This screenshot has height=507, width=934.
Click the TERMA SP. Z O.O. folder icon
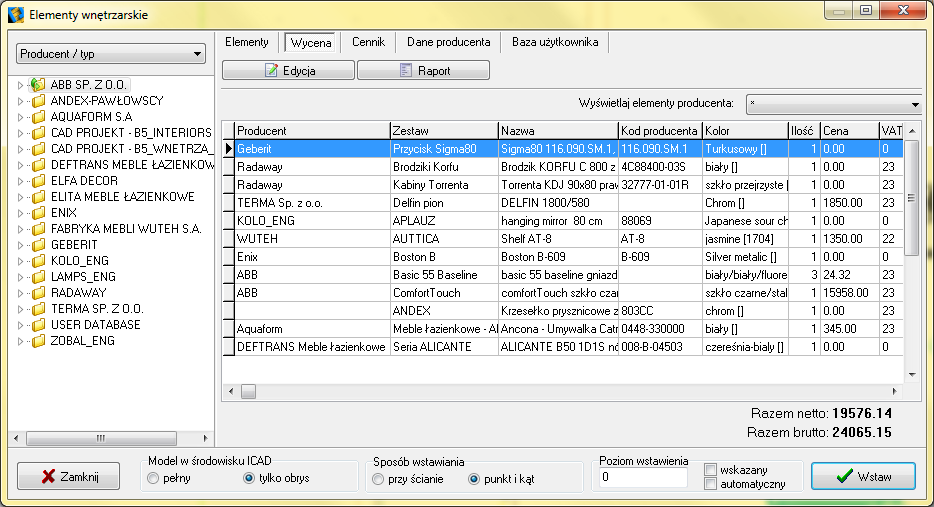[38, 309]
